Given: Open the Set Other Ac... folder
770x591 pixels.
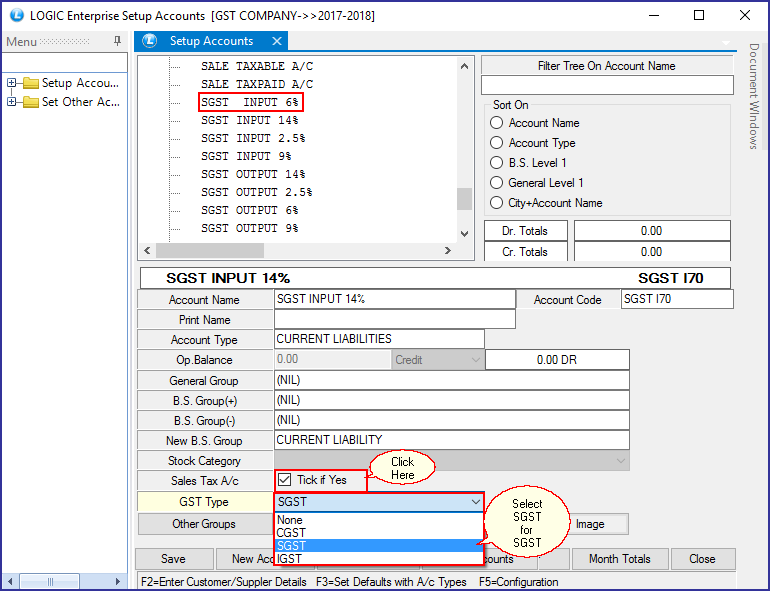Looking at the screenshot, I should [x=31, y=102].
